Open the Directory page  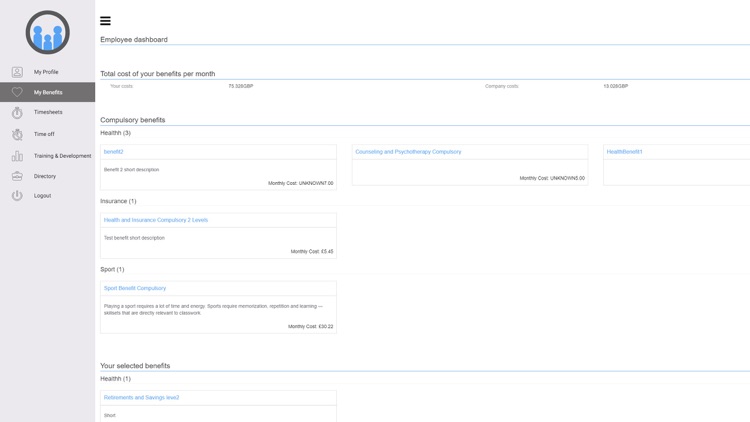tap(45, 176)
